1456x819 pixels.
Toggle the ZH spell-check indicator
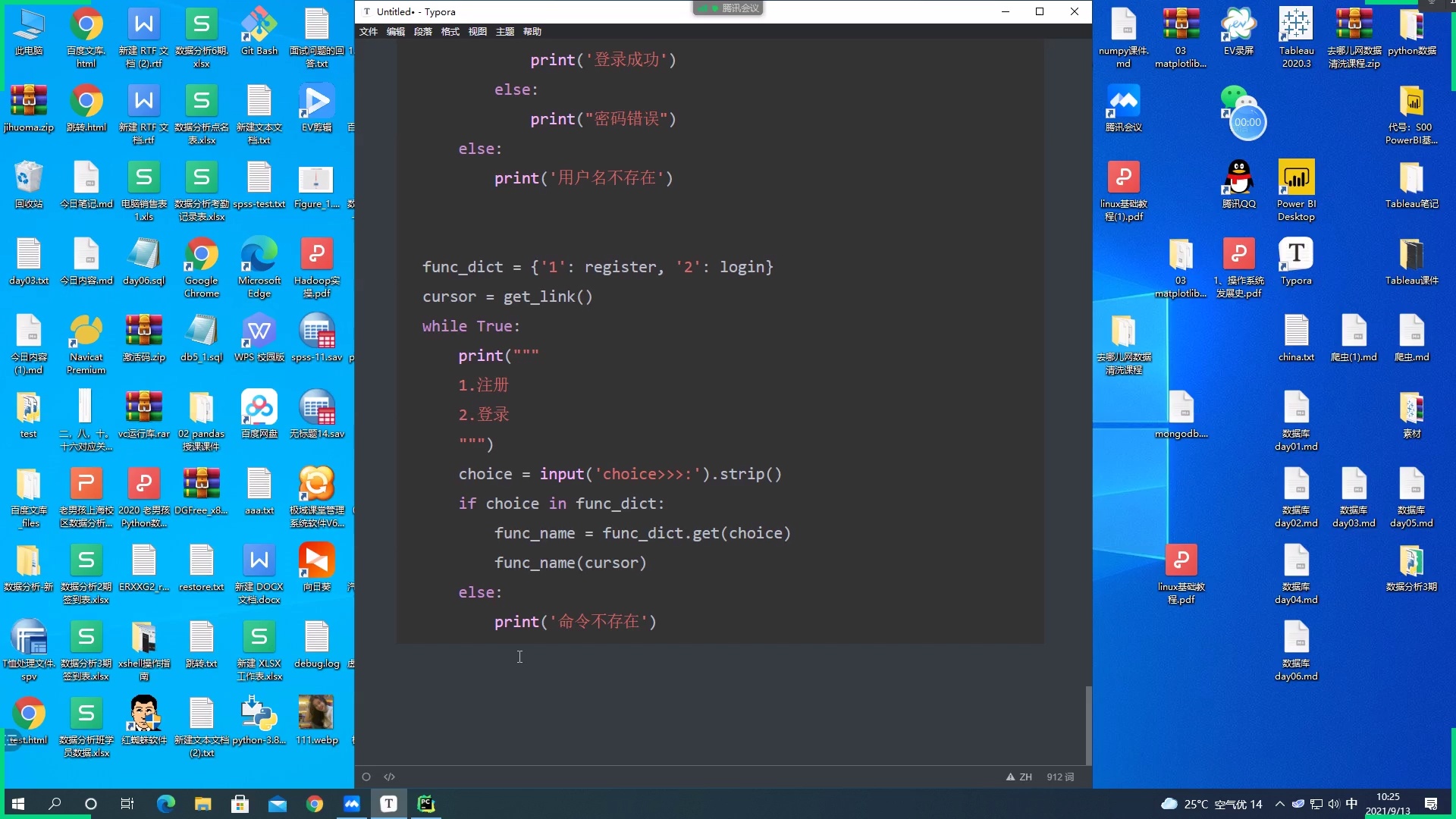(1019, 777)
